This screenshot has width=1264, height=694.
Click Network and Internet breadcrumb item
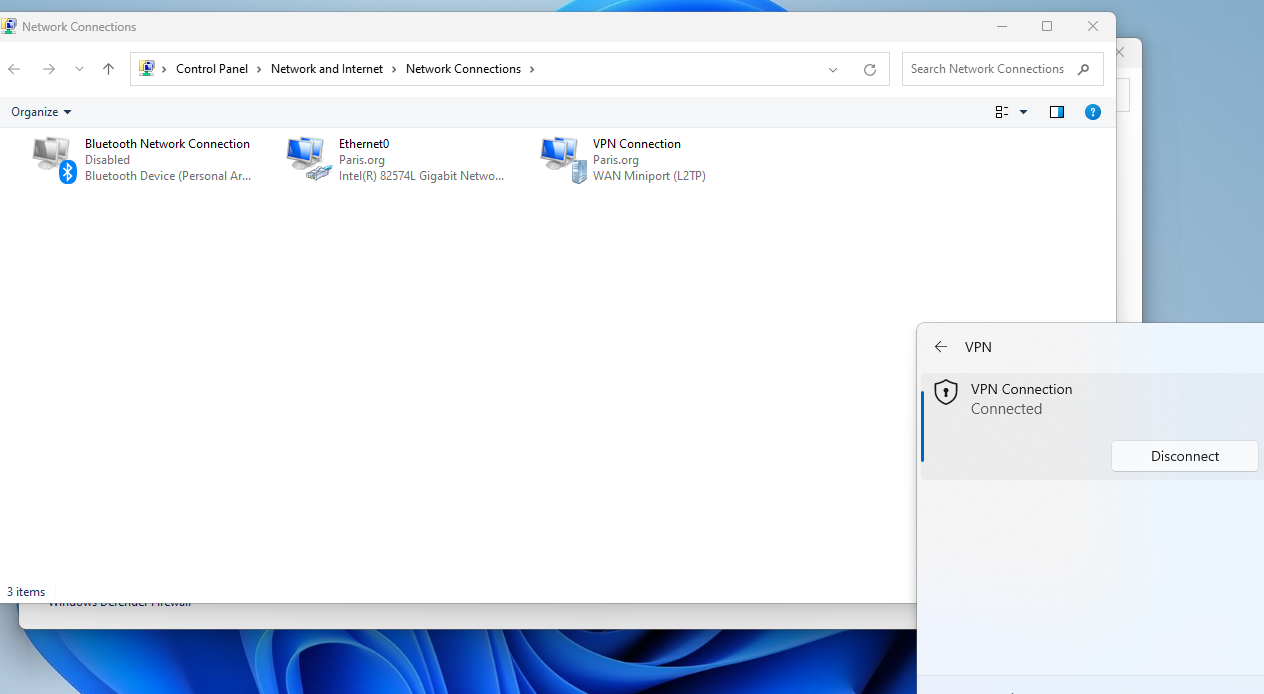(x=327, y=69)
